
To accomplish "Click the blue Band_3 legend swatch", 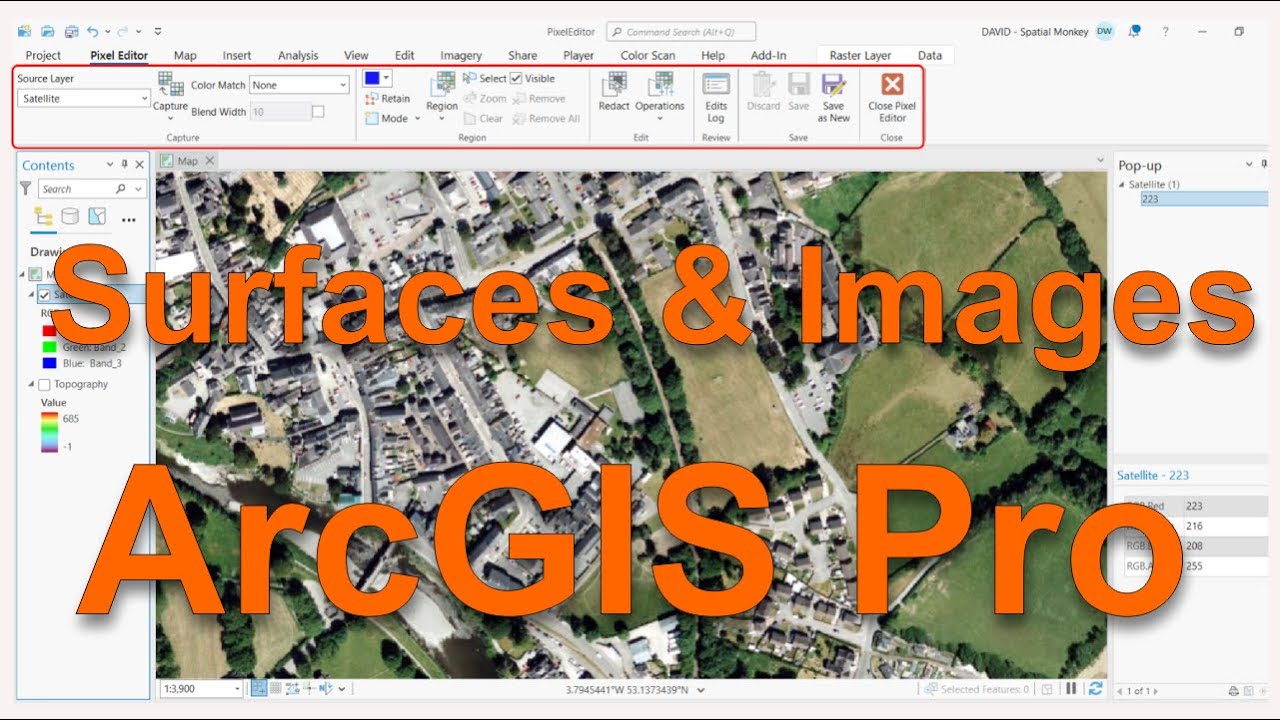I will click(49, 363).
